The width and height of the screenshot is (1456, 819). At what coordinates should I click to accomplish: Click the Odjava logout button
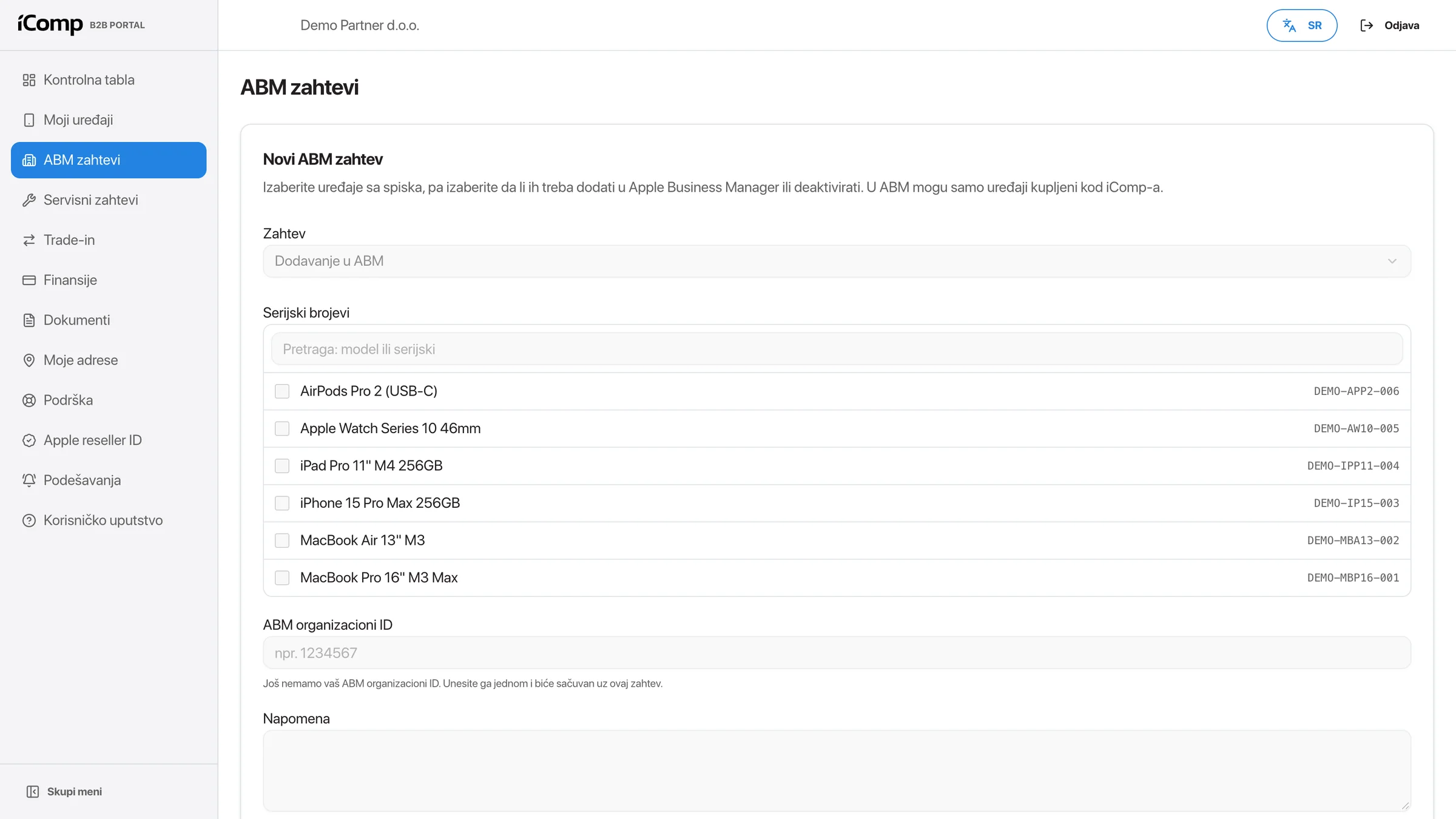pos(1389,25)
